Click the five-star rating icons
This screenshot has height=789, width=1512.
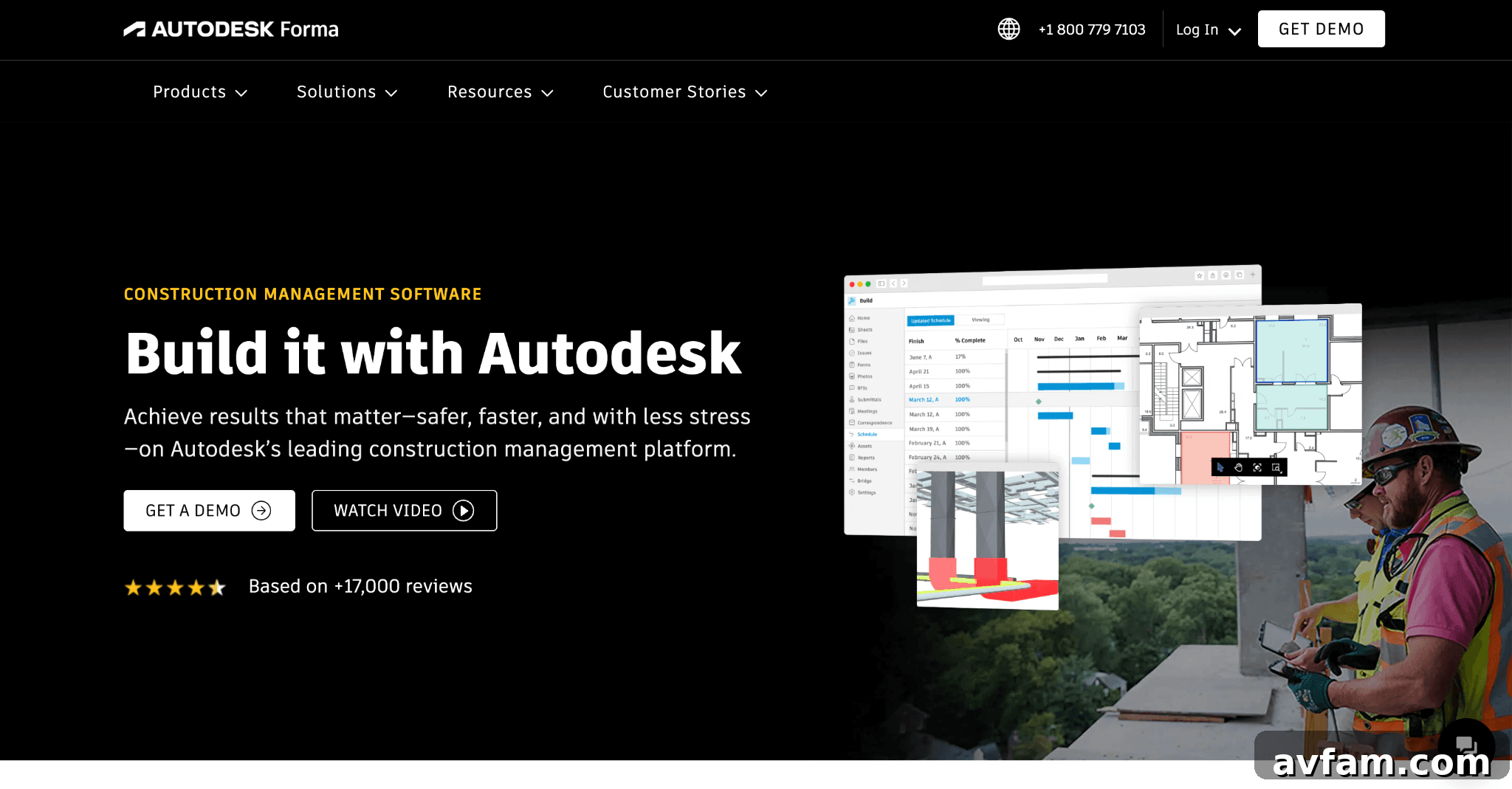pyautogui.click(x=175, y=588)
